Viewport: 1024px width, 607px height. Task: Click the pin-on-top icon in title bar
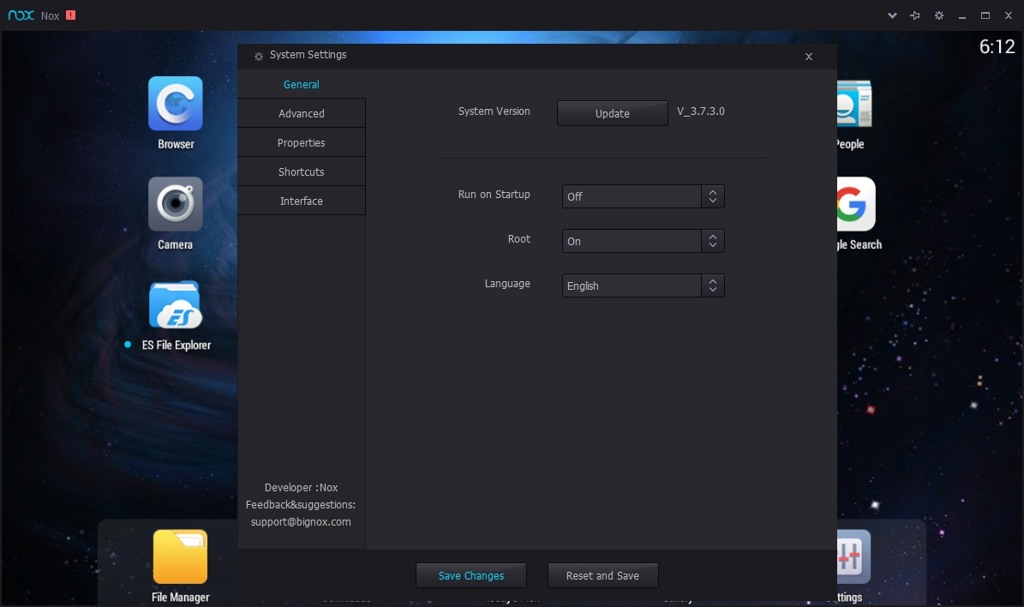coord(913,15)
